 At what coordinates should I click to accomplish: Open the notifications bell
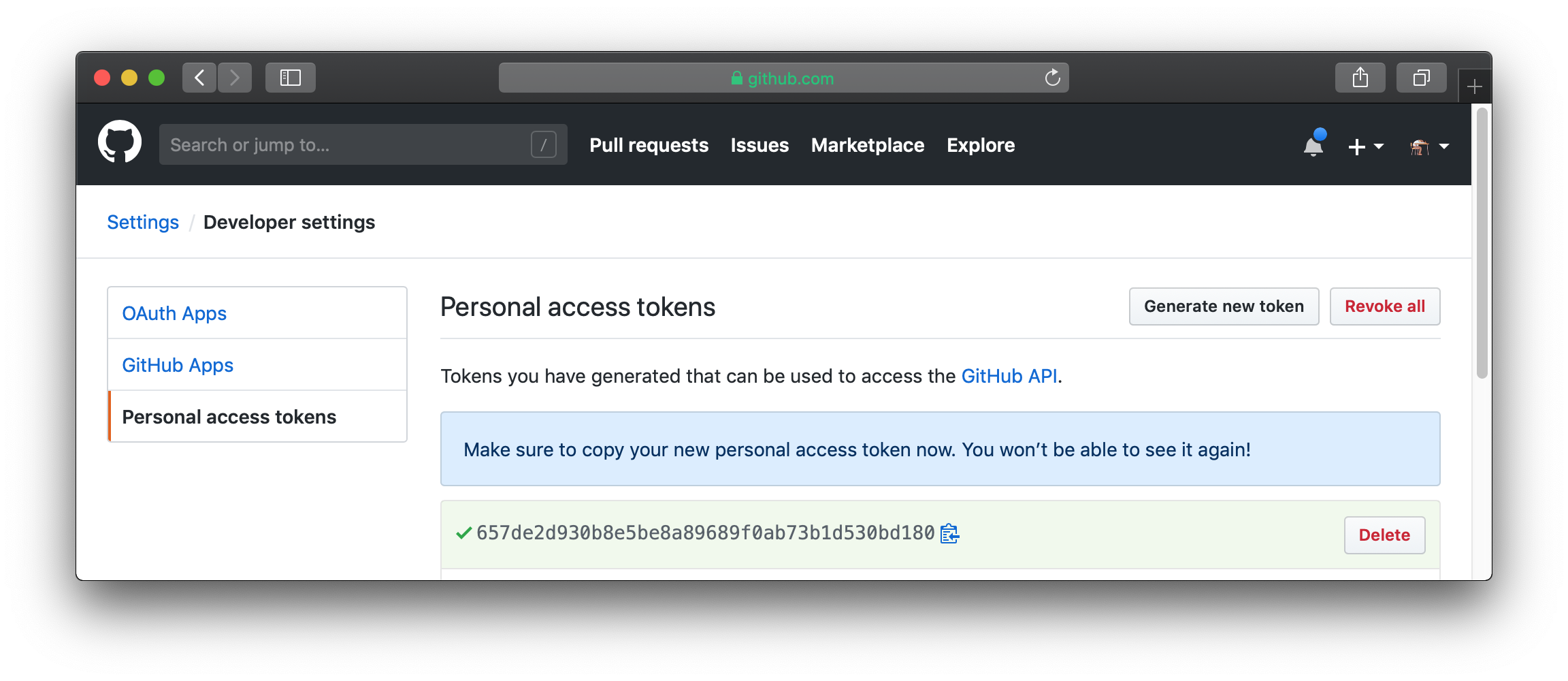click(x=1313, y=145)
